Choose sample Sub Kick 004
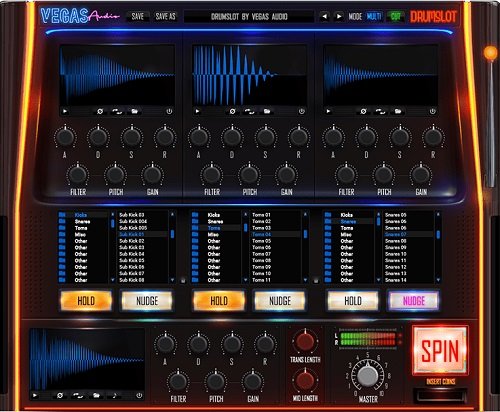 [x=143, y=221]
